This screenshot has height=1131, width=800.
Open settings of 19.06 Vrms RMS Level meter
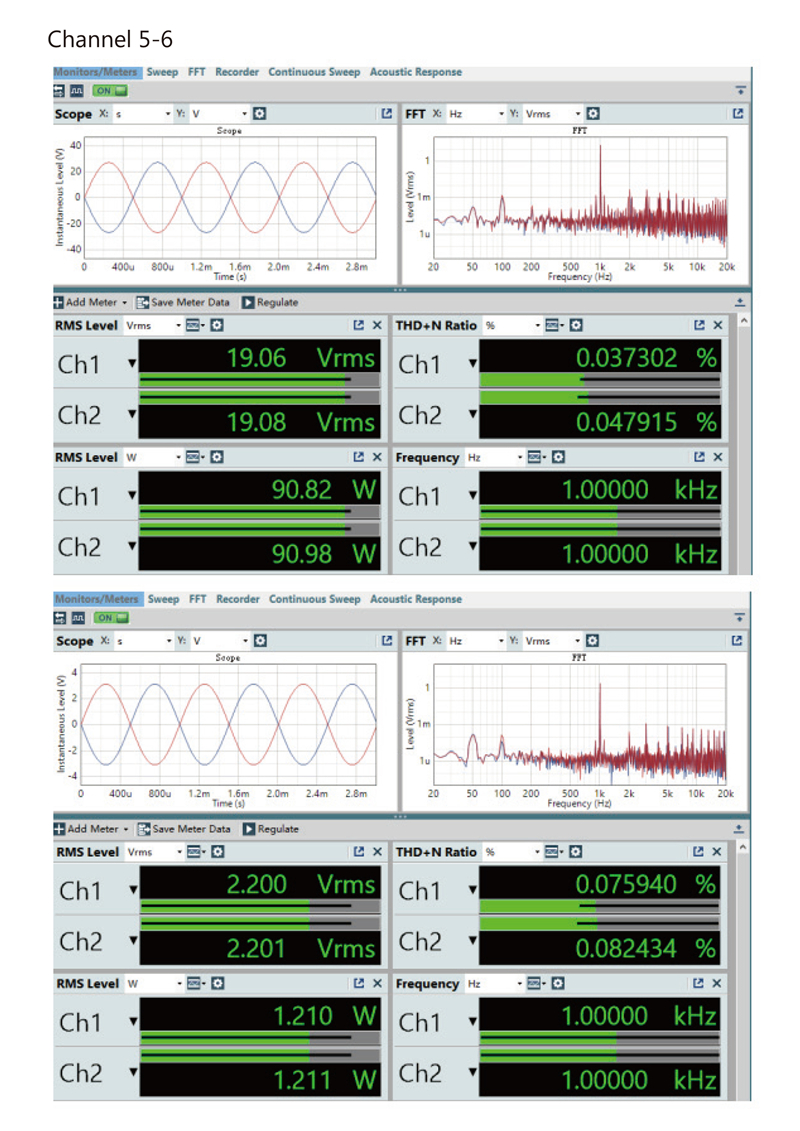[x=215, y=325]
